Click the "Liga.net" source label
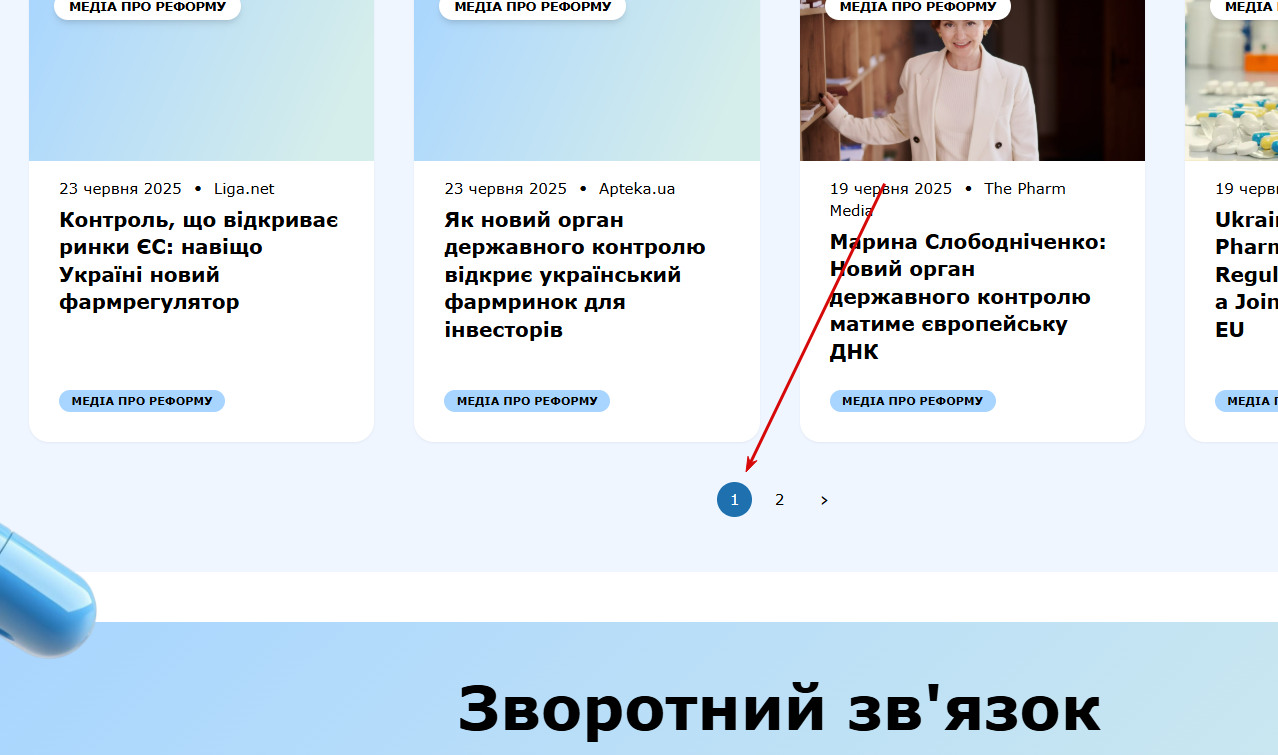The height and width of the screenshot is (755, 1278). pyautogui.click(x=244, y=189)
